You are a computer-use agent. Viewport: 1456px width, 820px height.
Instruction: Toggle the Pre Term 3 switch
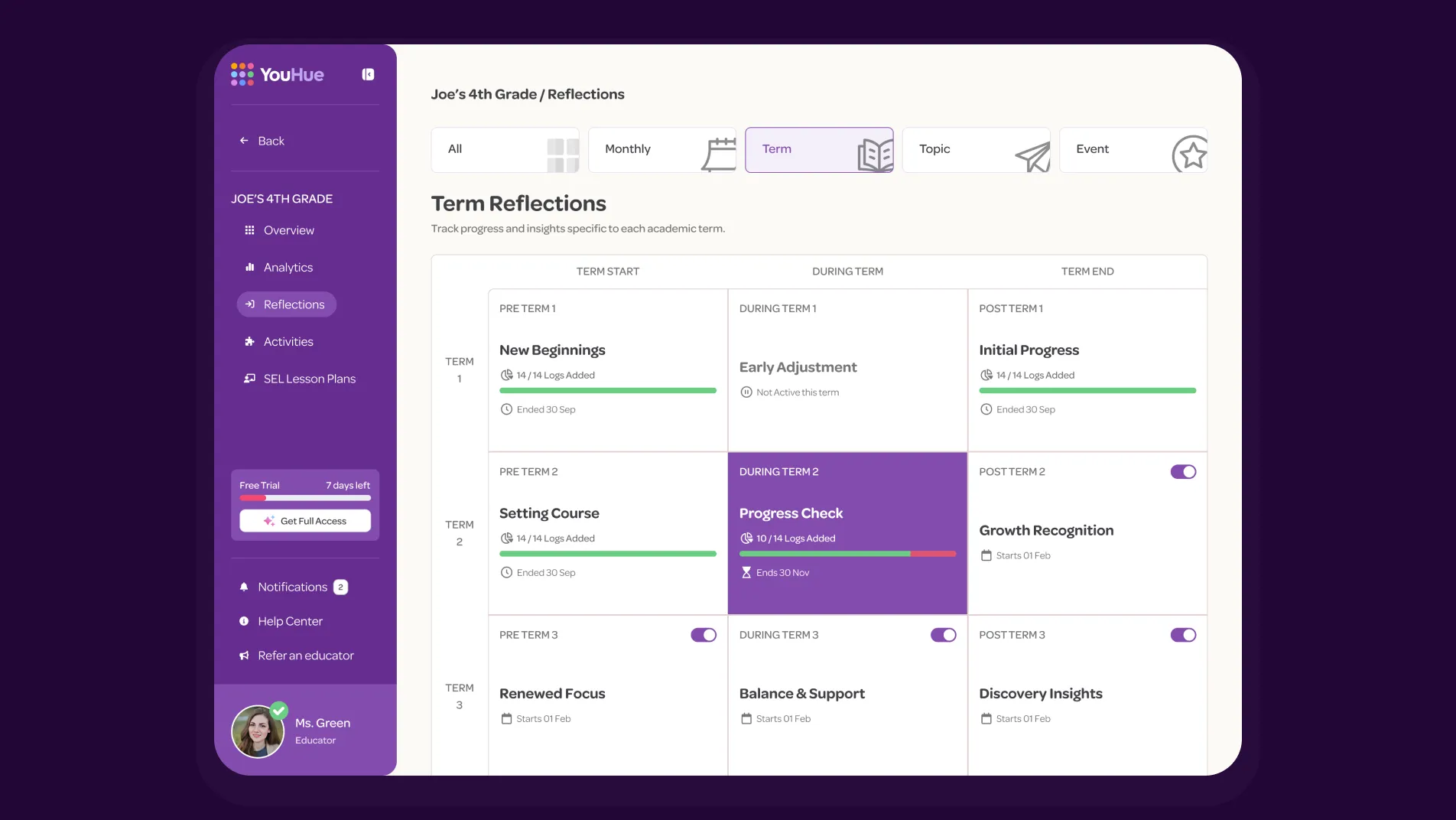(x=704, y=635)
